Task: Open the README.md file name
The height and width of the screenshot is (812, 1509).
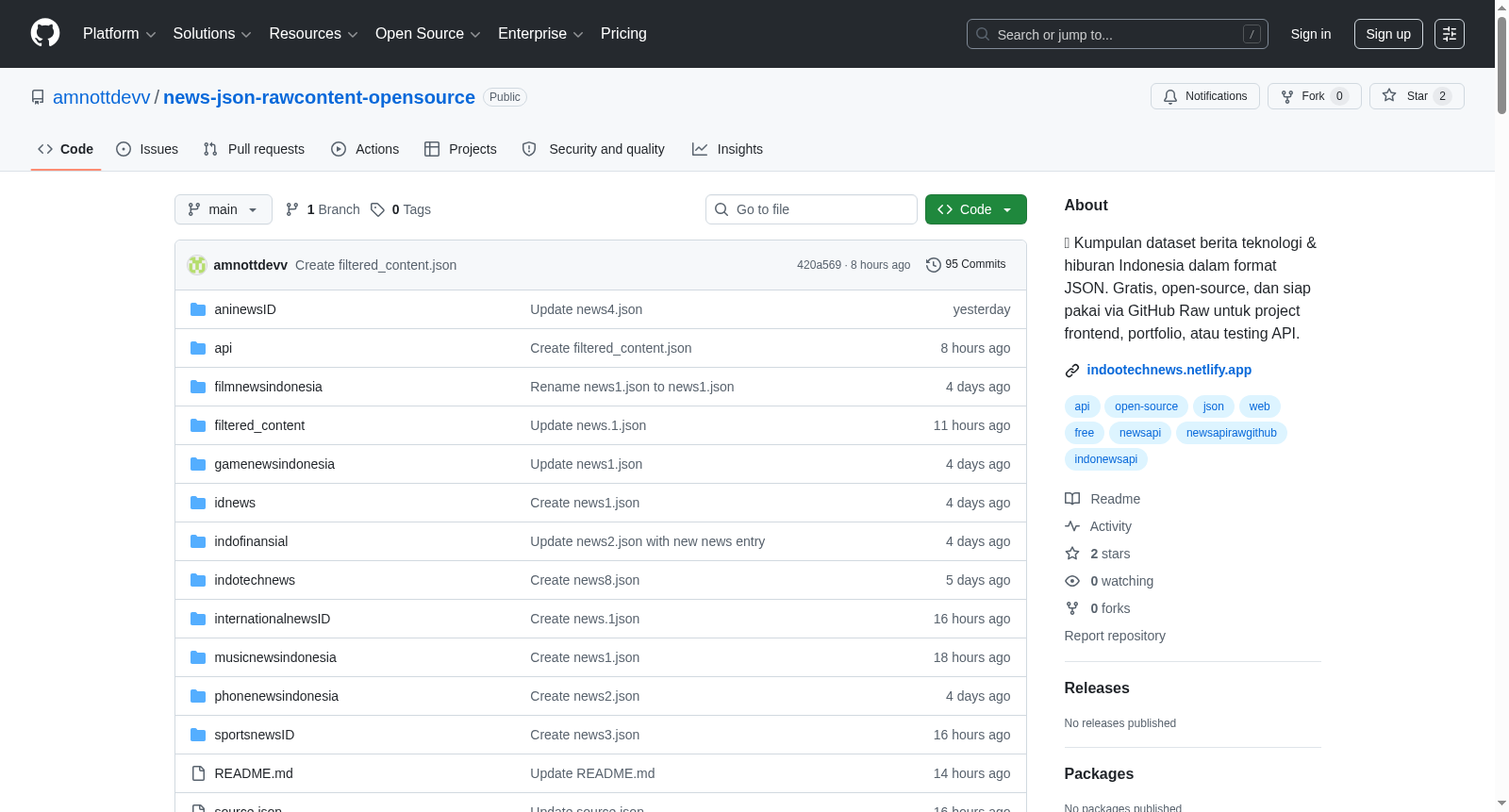Action: (x=254, y=773)
